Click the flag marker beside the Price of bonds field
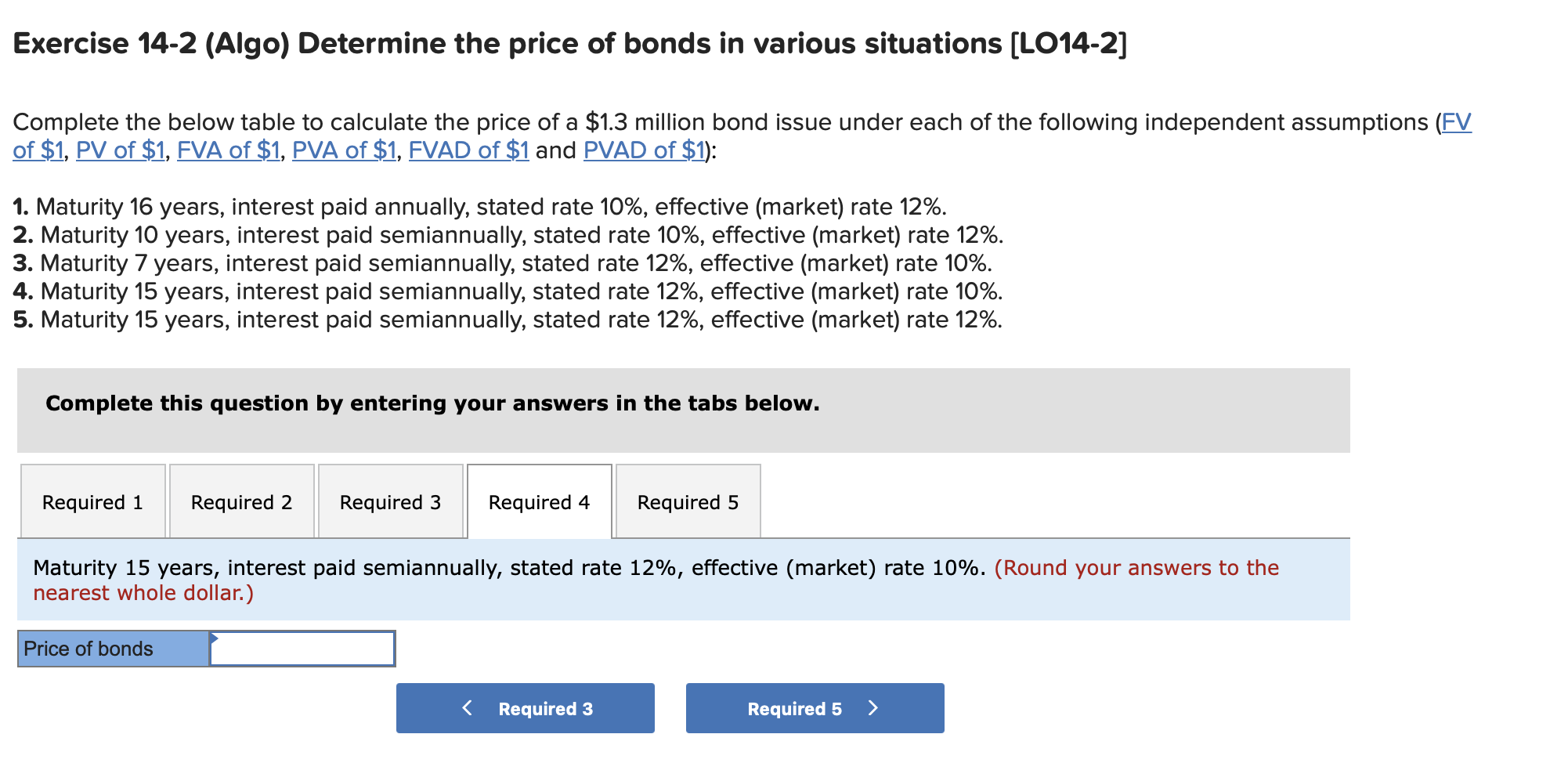This screenshot has width=1568, height=763. tap(213, 639)
